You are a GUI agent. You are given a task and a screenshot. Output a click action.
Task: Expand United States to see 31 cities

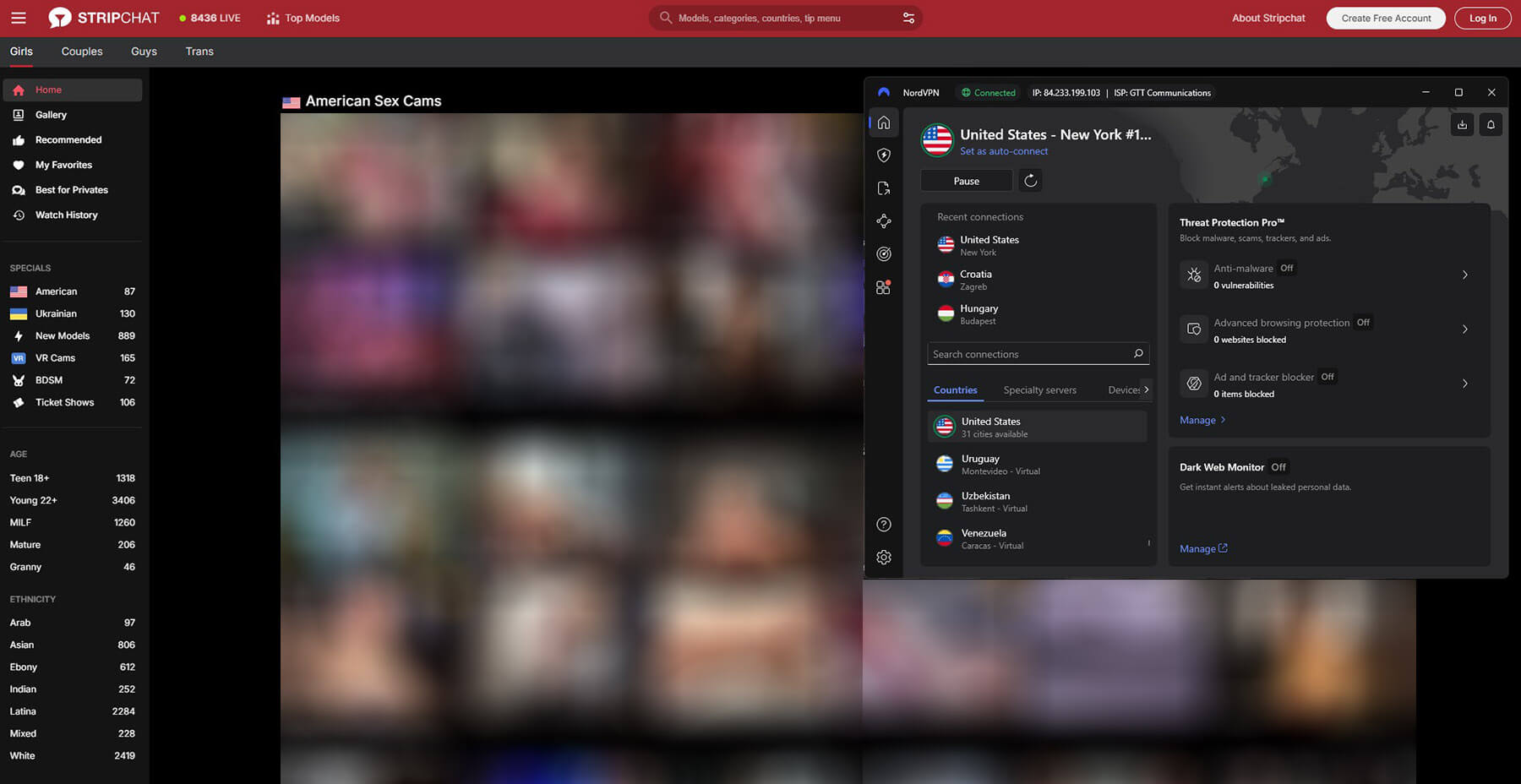tap(1037, 426)
